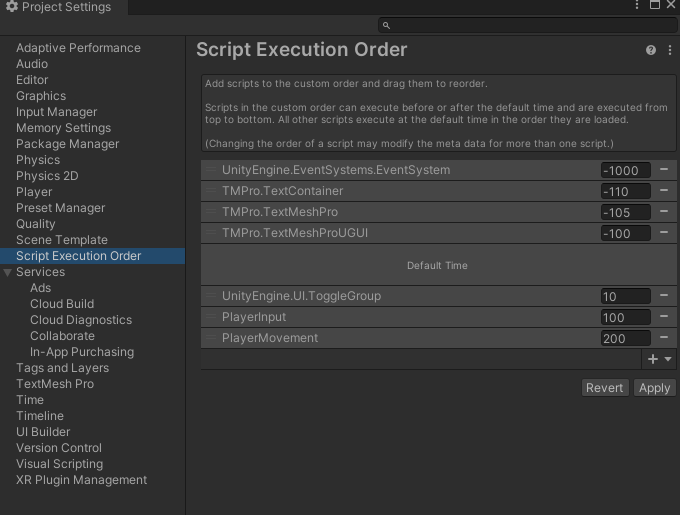The image size is (680, 515).
Task: Click the PlayerMovement script name
Action: (x=270, y=338)
